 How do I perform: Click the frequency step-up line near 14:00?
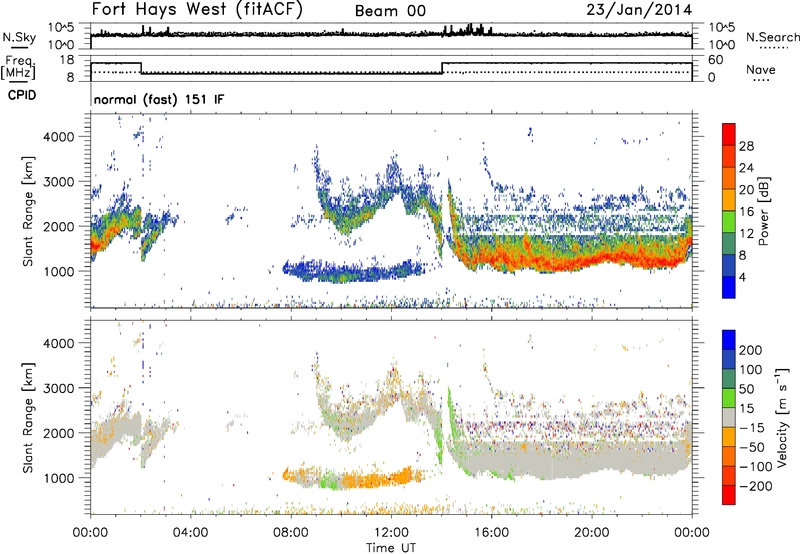(x=442, y=68)
